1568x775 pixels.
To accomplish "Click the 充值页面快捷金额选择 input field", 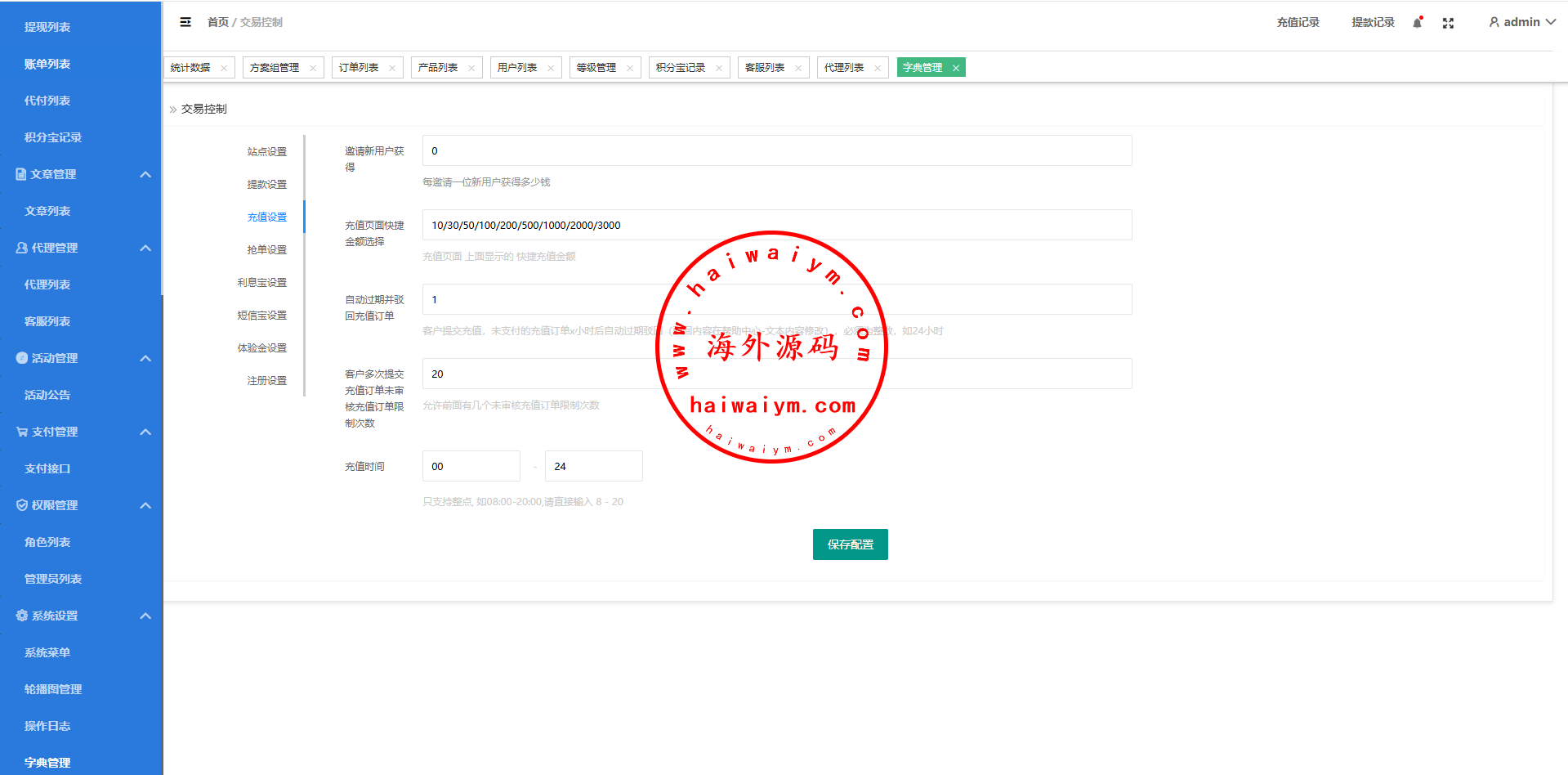I will pyautogui.click(x=776, y=225).
